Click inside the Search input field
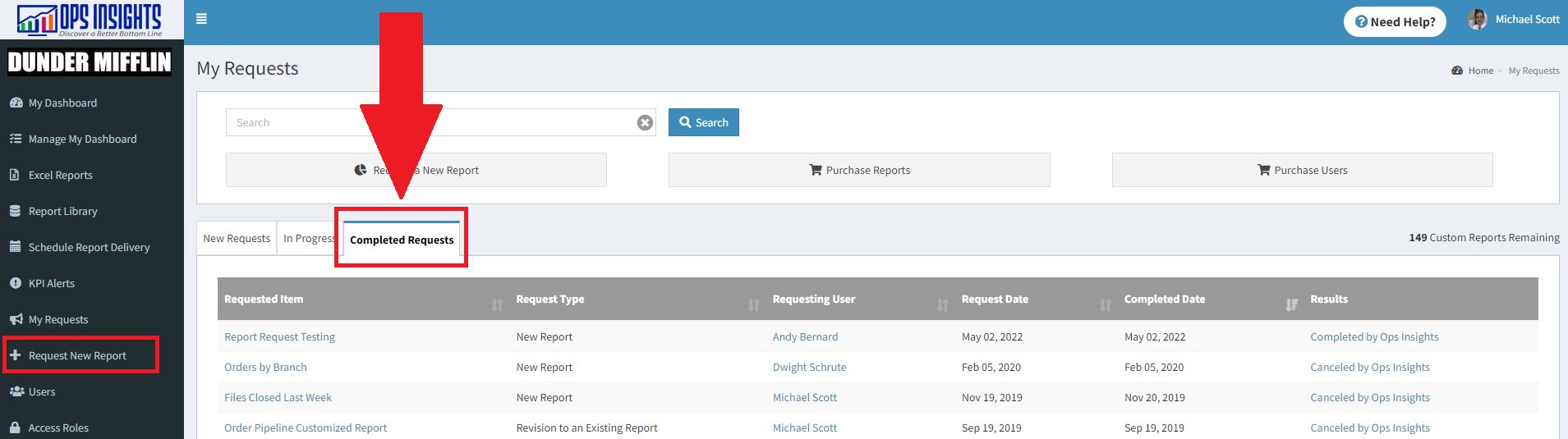 [440, 122]
